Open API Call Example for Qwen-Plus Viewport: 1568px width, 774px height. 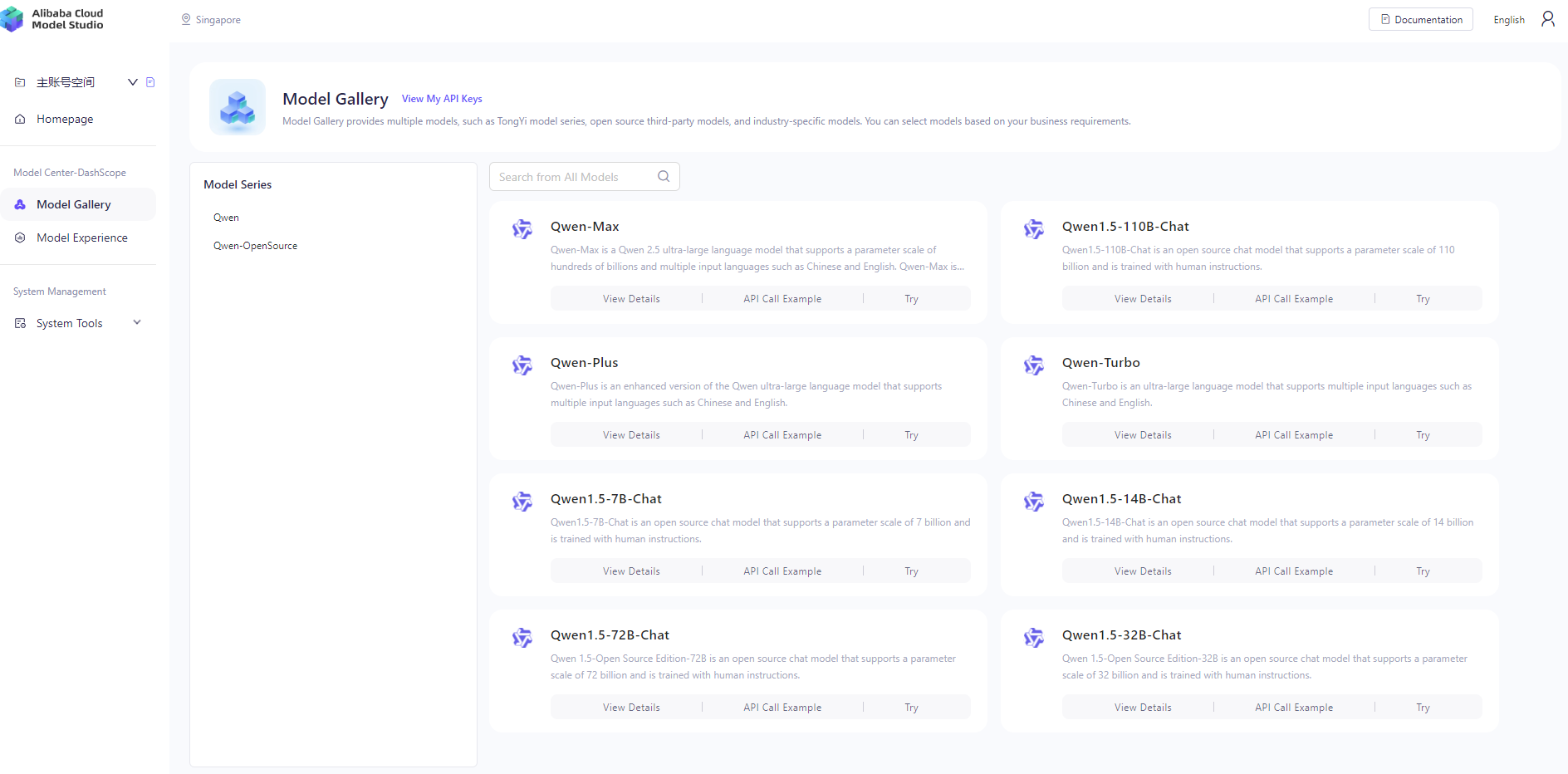(782, 435)
